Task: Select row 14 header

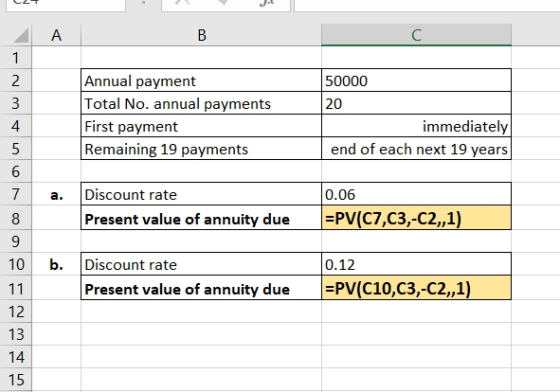Action: point(16,357)
